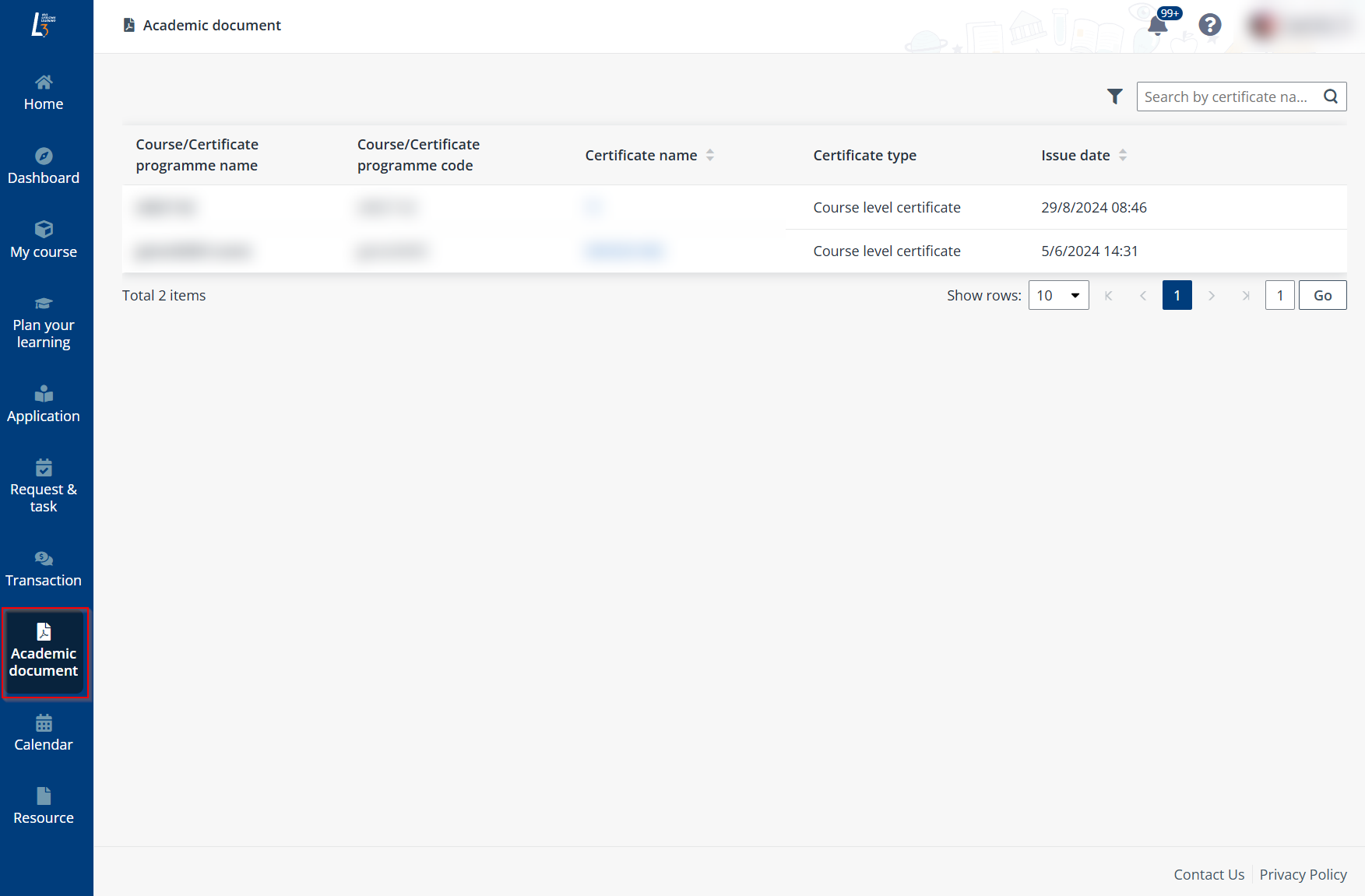Open the notifications bell icon

[x=1158, y=26]
